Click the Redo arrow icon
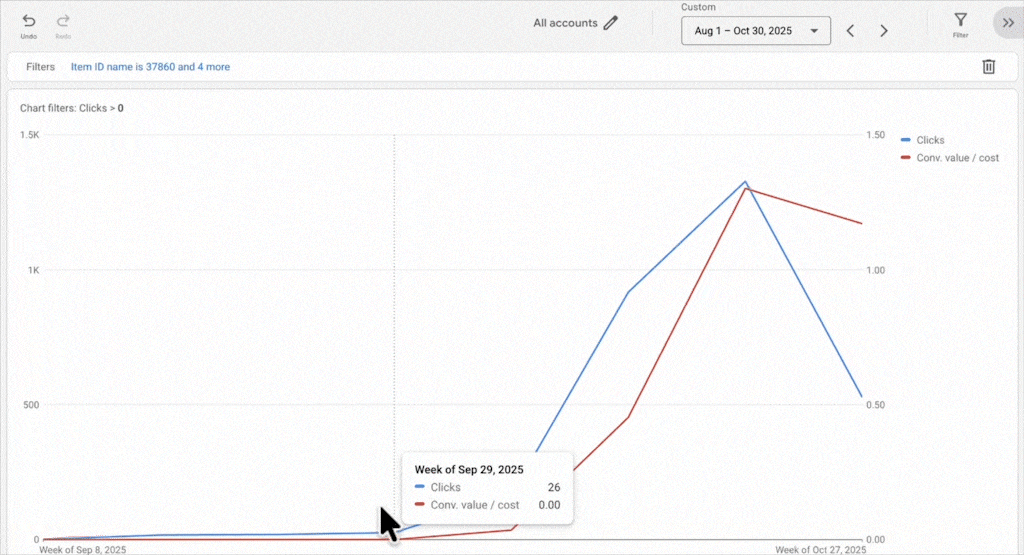This screenshot has width=1024, height=555. point(63,21)
